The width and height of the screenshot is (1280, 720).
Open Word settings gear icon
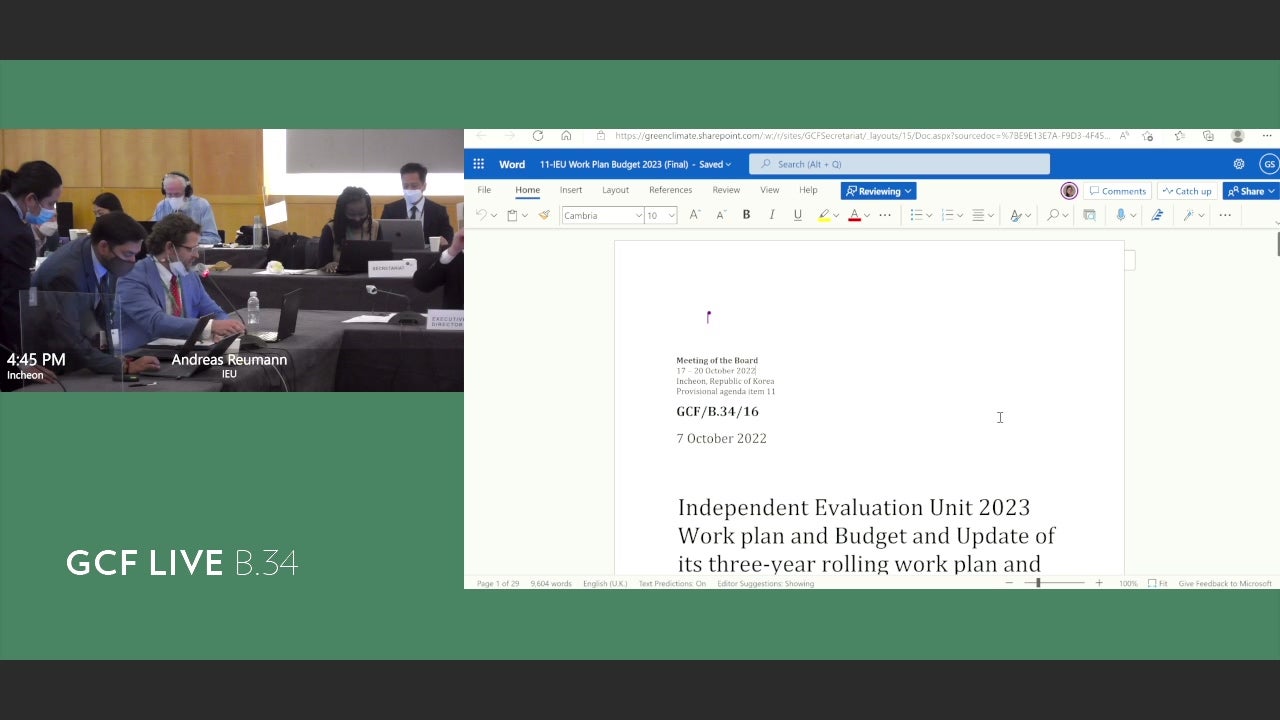pos(1239,164)
